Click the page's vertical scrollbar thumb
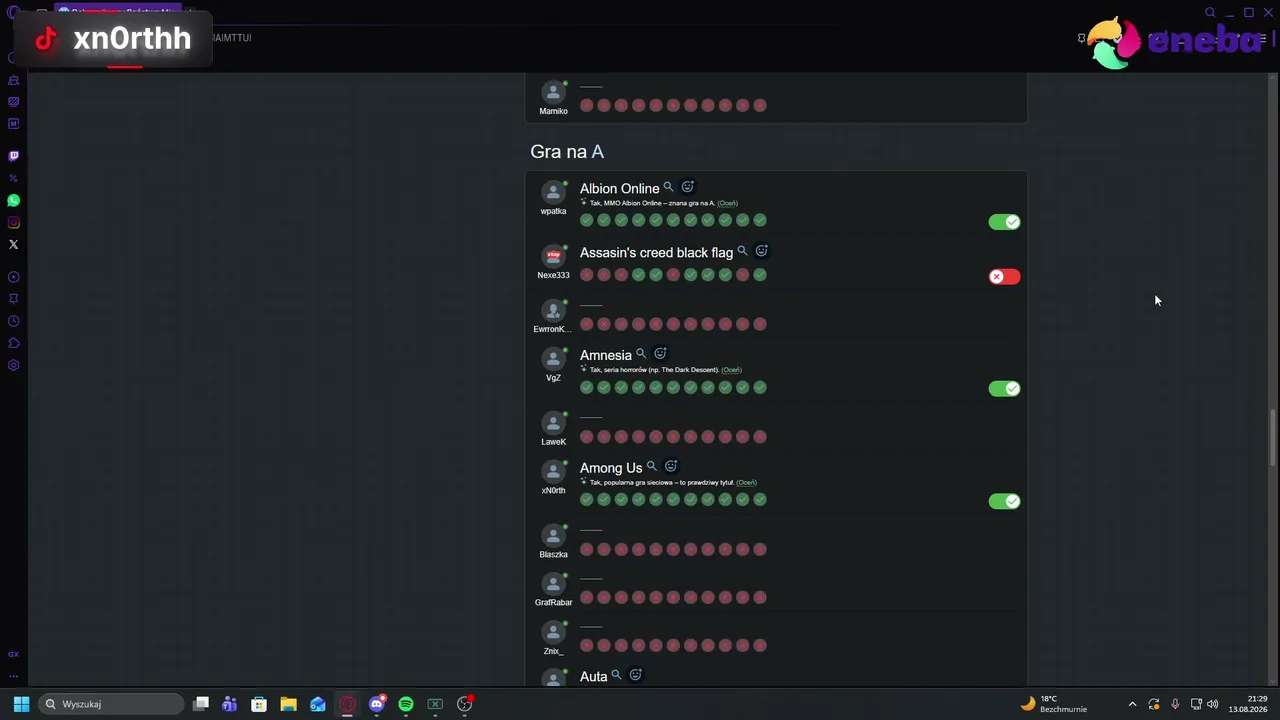This screenshot has height=720, width=1280. pyautogui.click(x=1273, y=437)
